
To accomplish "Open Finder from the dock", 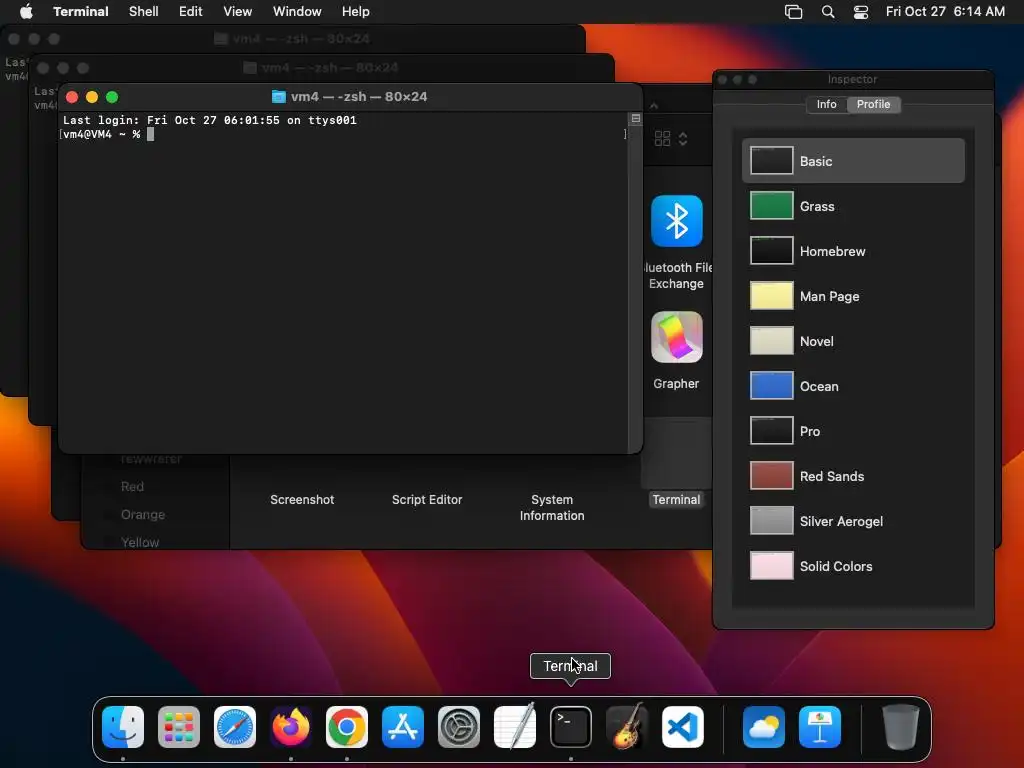I will point(123,727).
